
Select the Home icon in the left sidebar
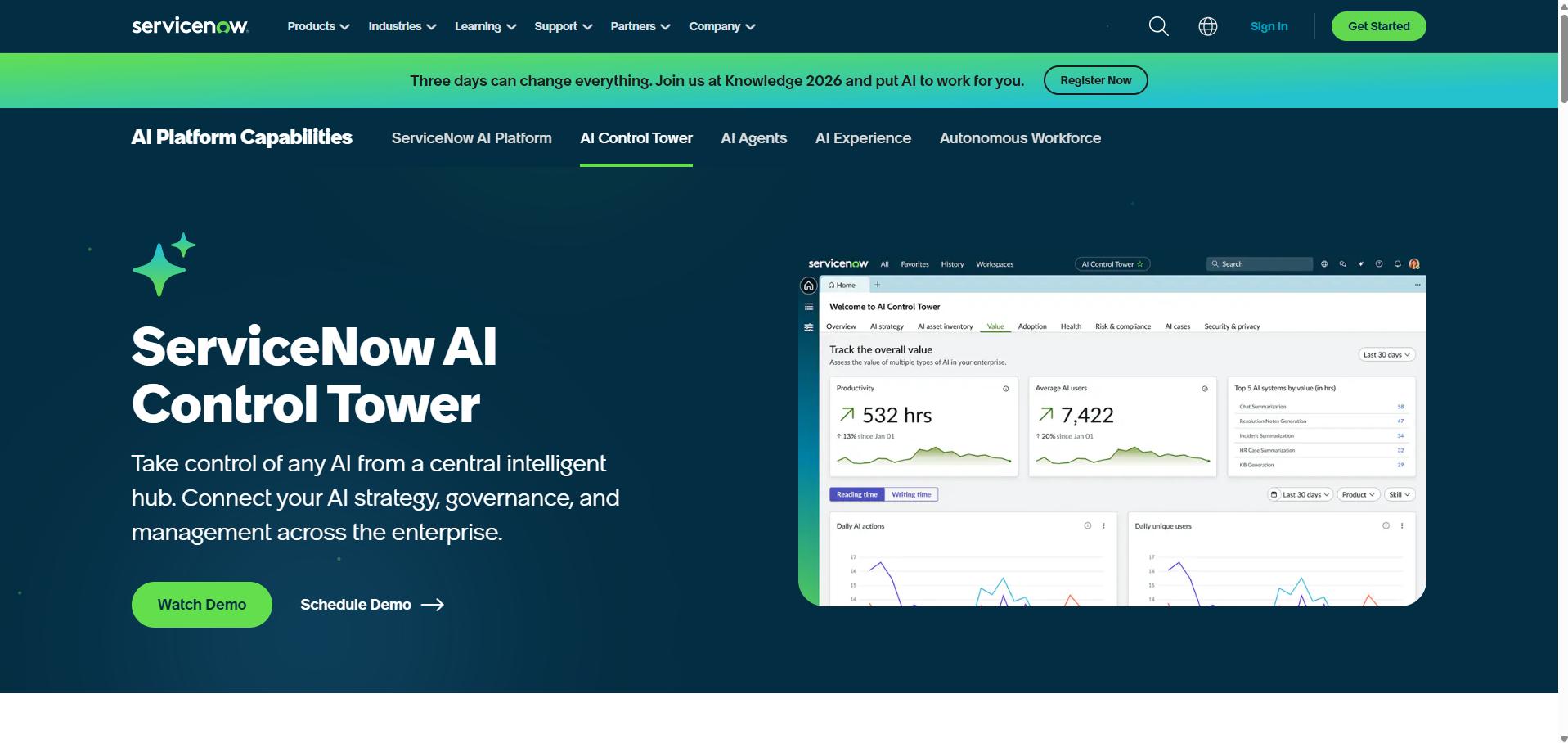809,286
